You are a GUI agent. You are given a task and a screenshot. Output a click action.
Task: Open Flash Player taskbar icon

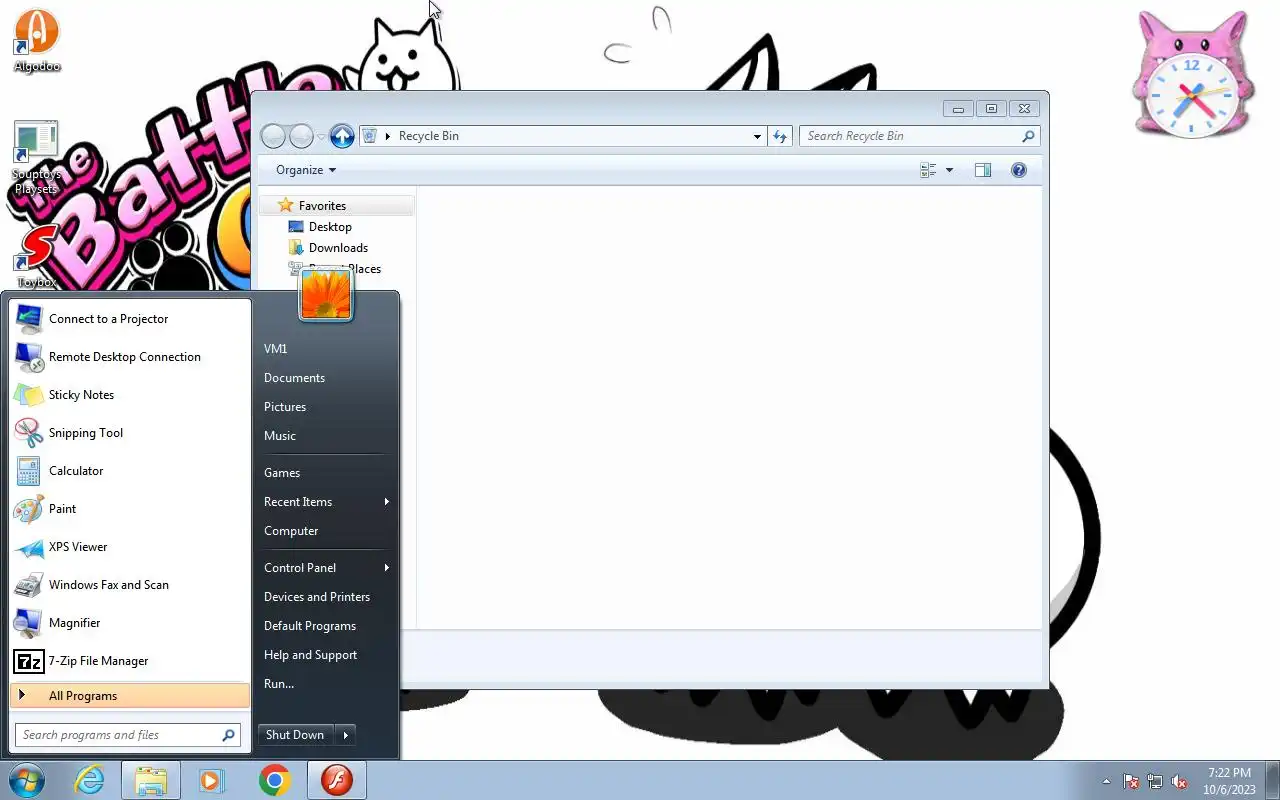pos(337,780)
